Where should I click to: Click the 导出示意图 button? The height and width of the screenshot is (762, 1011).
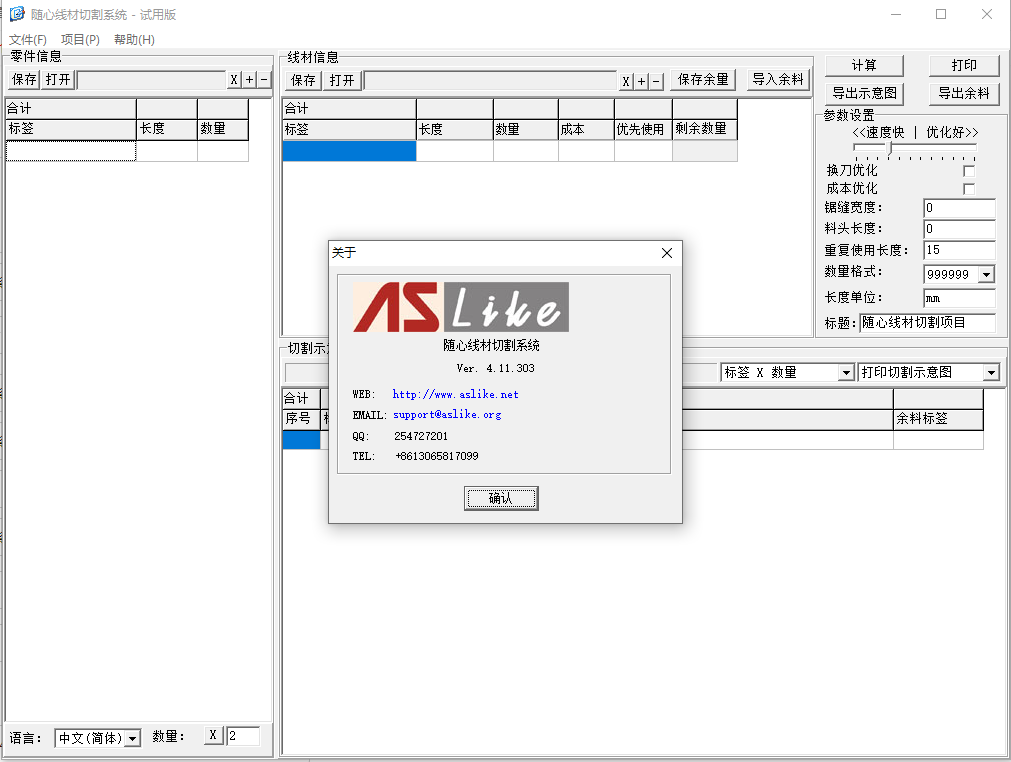[x=864, y=93]
